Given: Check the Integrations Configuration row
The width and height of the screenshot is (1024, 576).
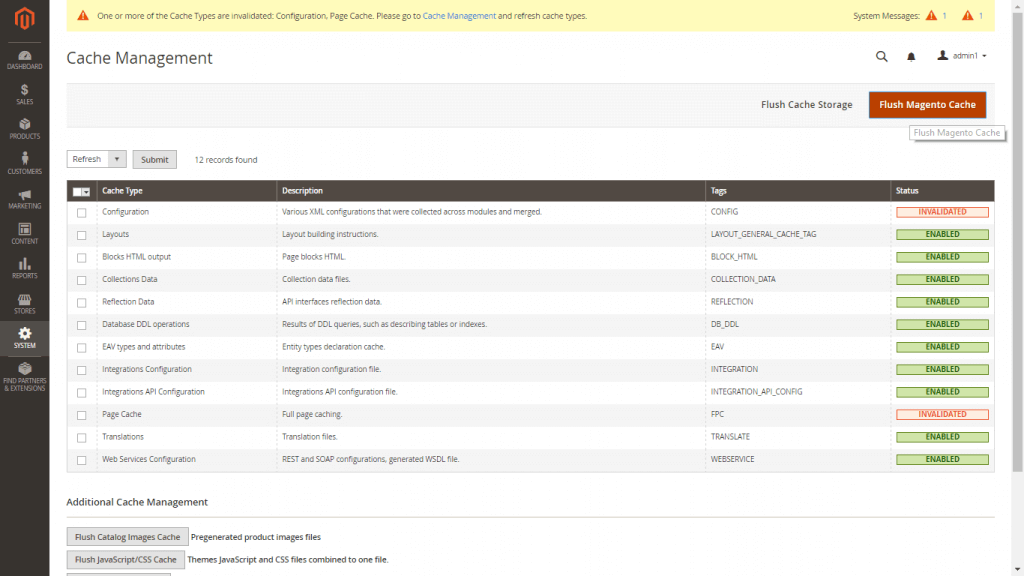Looking at the screenshot, I should click(82, 370).
